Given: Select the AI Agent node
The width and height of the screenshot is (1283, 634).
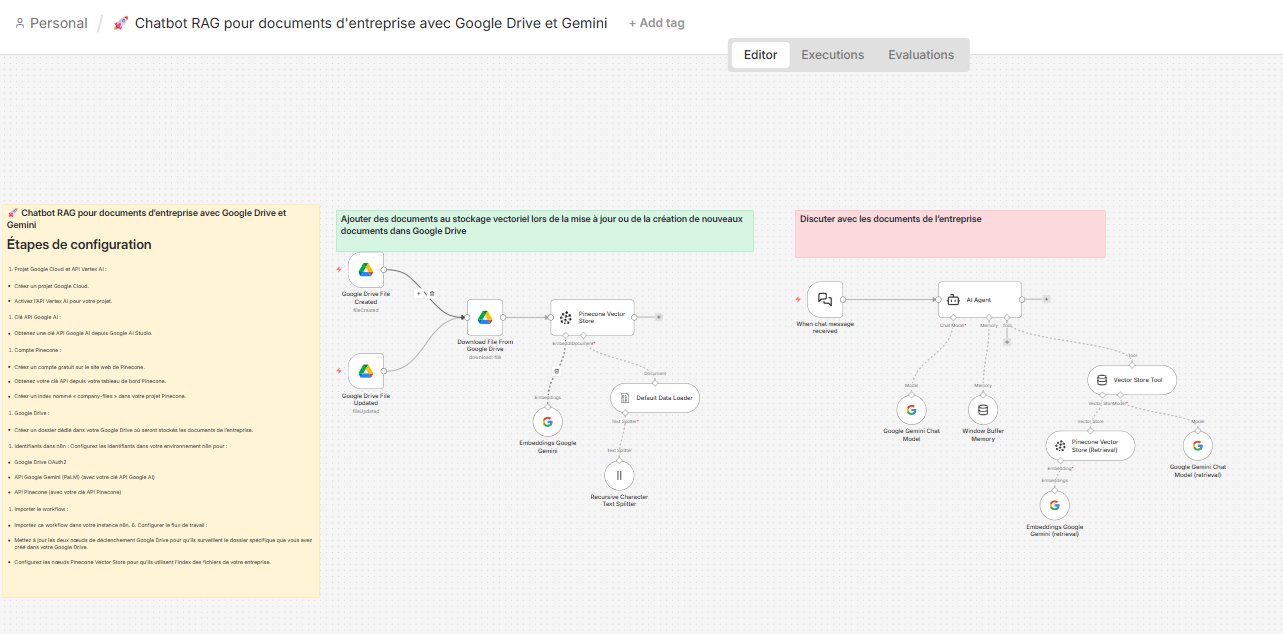Looking at the screenshot, I should 980,298.
